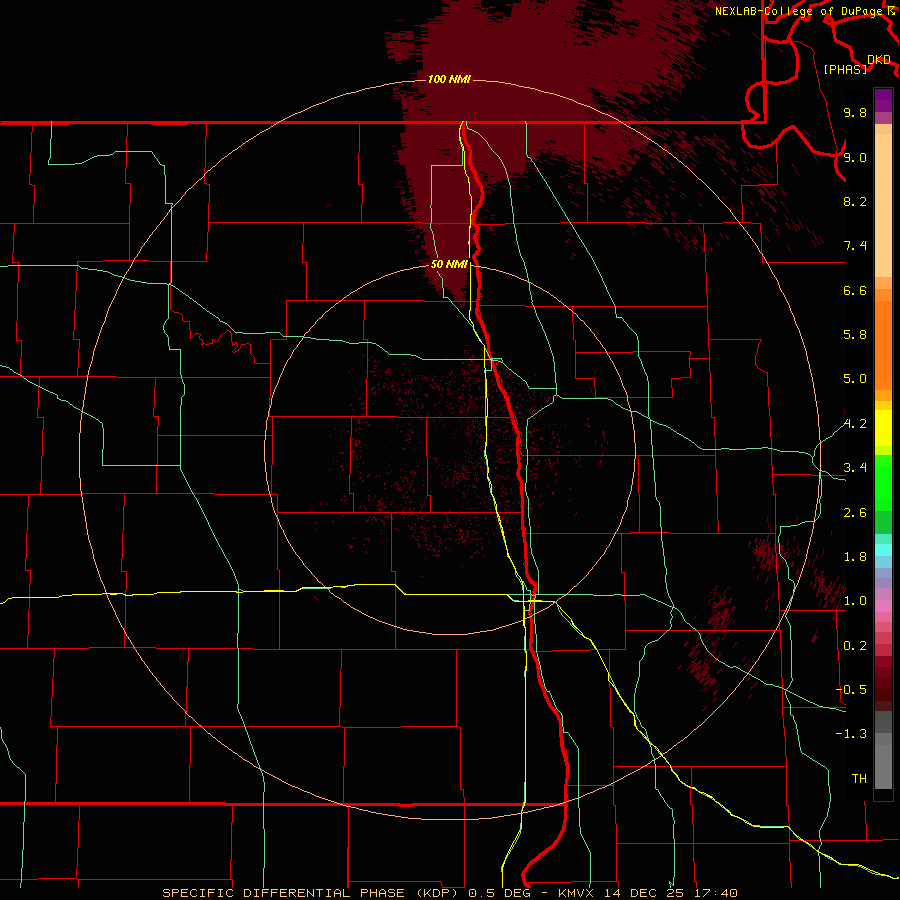Click the 5.0 value on the color scale
The height and width of the screenshot is (900, 900).
(x=855, y=379)
